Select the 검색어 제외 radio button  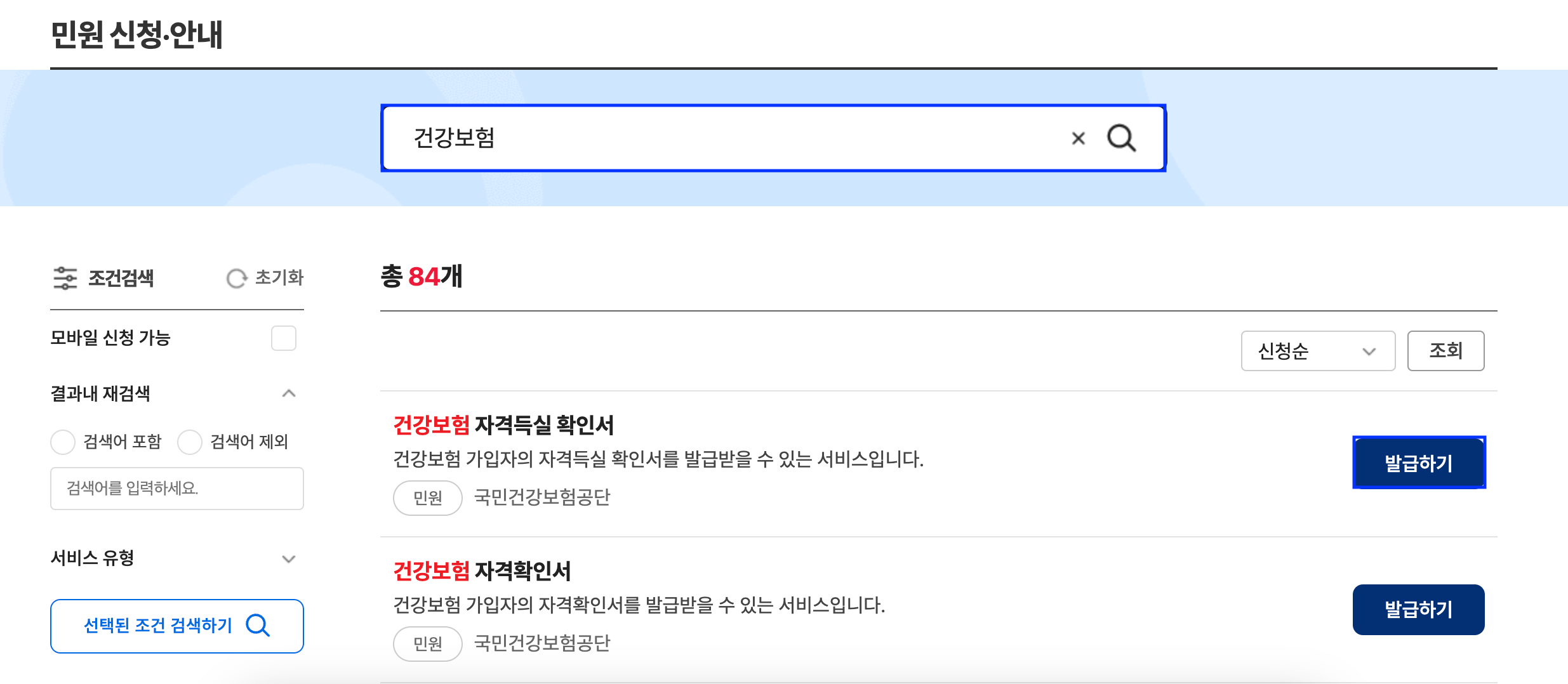click(190, 442)
